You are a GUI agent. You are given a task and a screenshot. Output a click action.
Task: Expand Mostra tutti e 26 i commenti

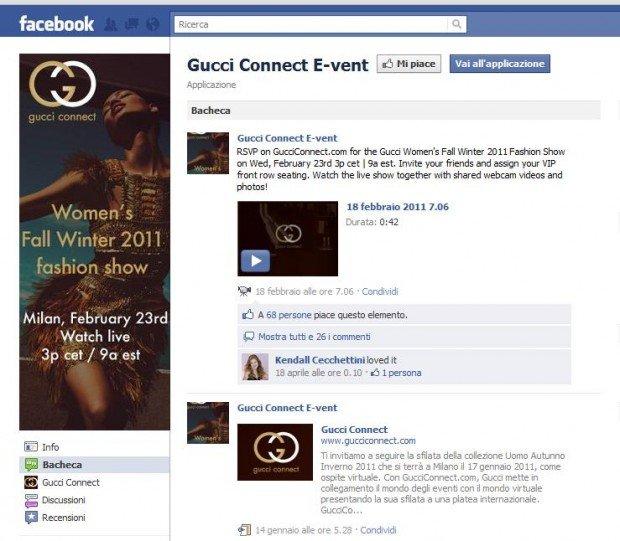point(314,337)
